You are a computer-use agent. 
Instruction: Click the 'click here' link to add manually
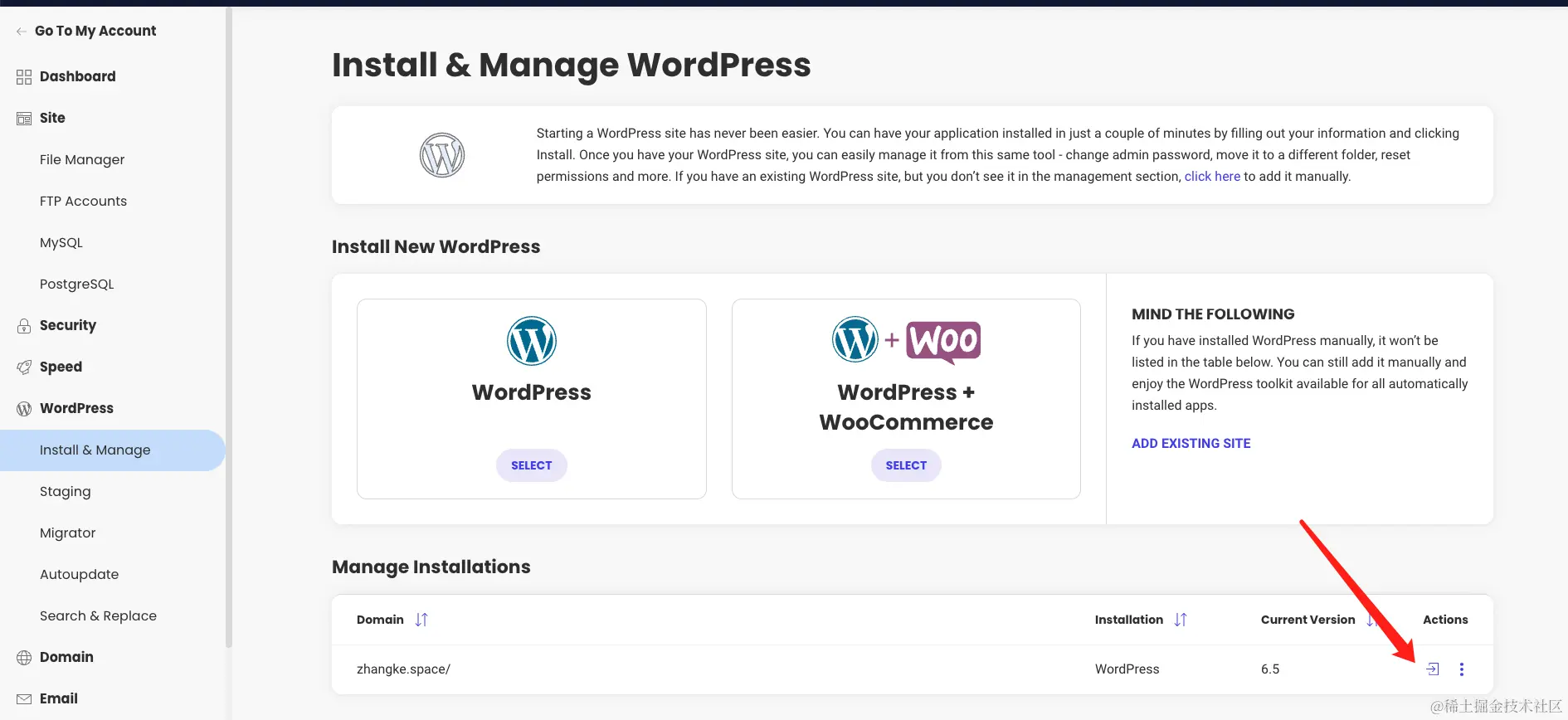click(x=1212, y=177)
